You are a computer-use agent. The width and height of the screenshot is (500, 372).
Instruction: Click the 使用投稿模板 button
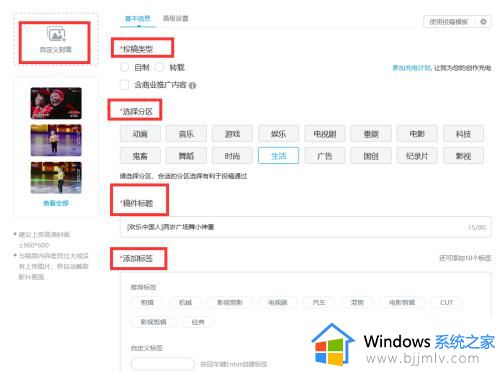pos(449,22)
